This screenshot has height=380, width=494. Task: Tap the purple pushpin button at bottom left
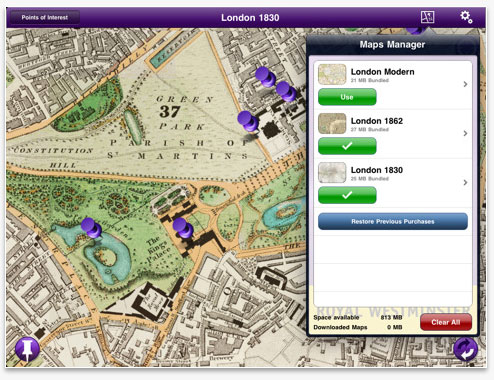(x=27, y=350)
